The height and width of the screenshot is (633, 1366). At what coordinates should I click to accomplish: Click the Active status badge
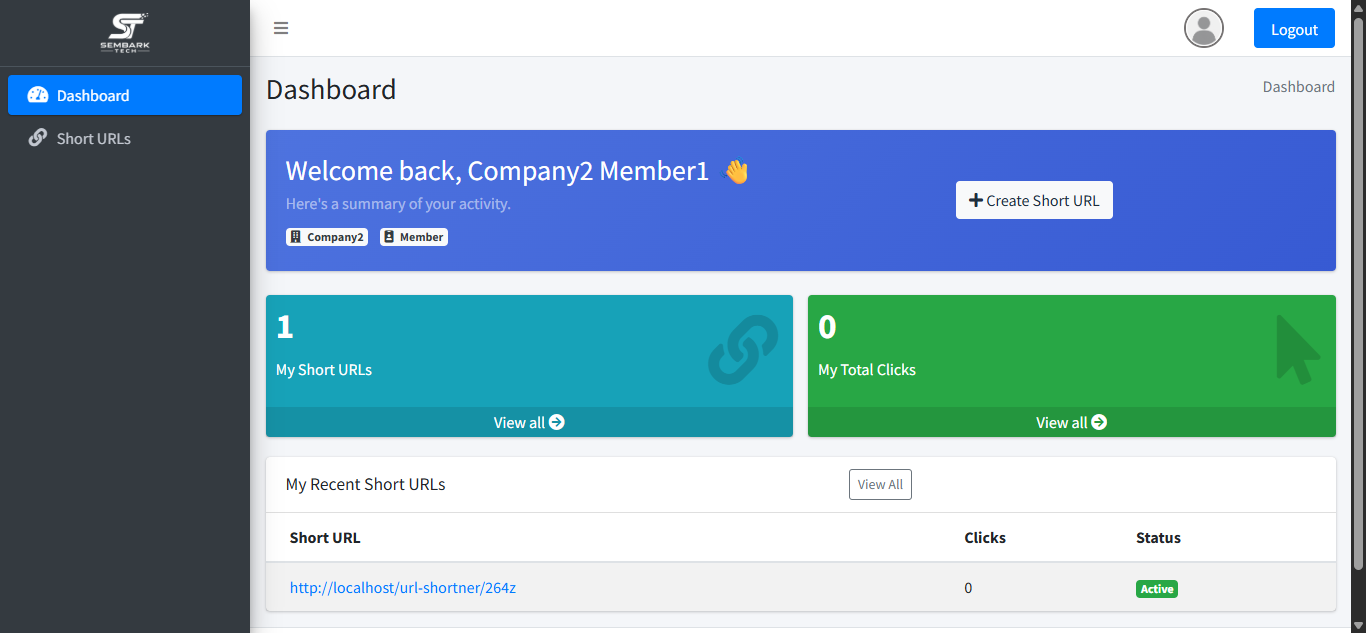[x=1157, y=589]
